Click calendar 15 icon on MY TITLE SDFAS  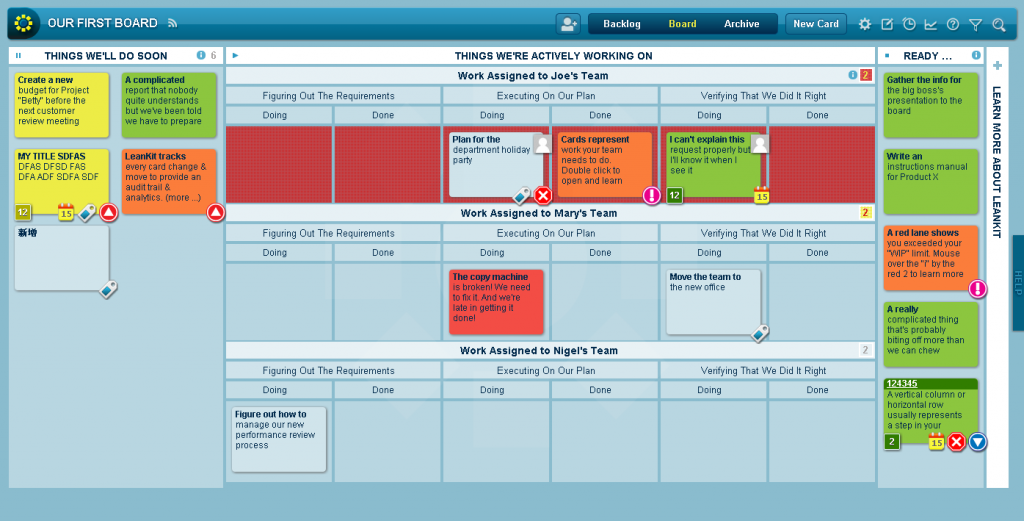coord(66,212)
